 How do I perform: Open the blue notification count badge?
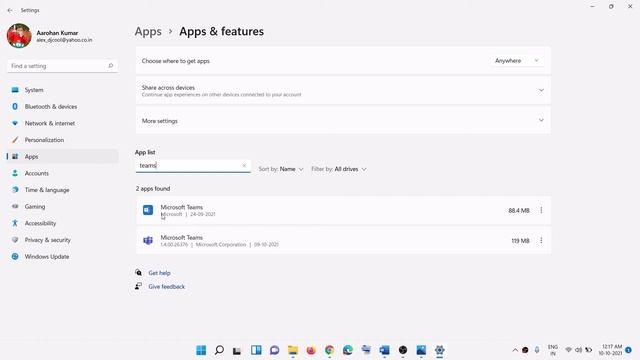tap(629, 350)
